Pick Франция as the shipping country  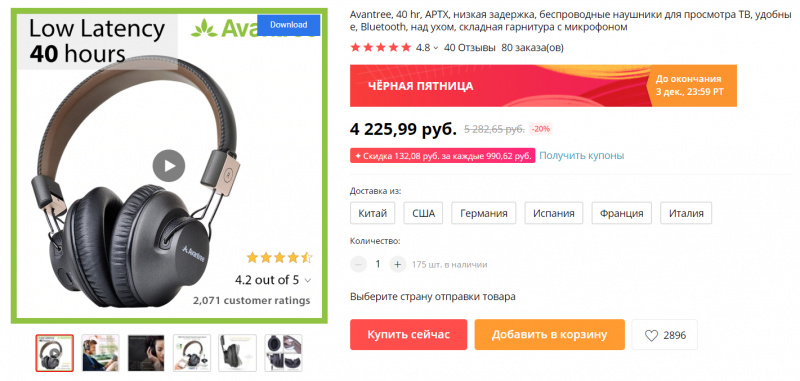click(x=621, y=213)
